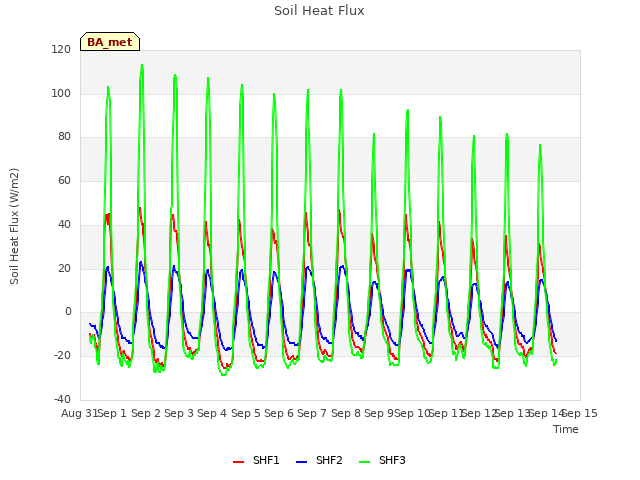Click the Aug 31 x-axis tick label

[79, 413]
